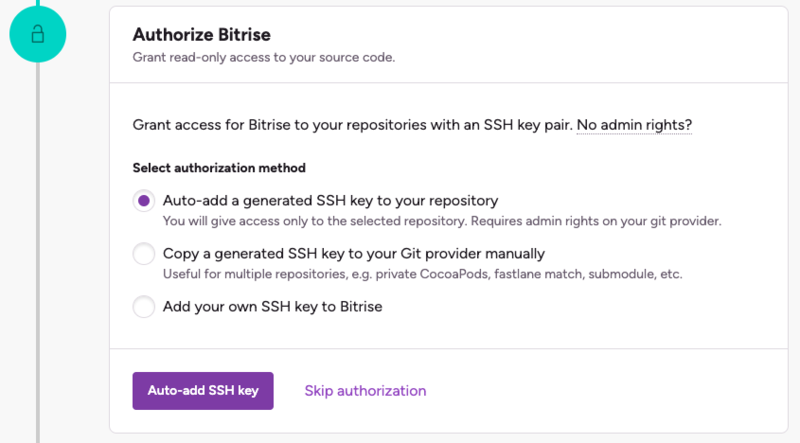The height and width of the screenshot is (443, 800).
Task: Click the label Add your own SSH key to Bitrise
Action: pyautogui.click(x=272, y=307)
